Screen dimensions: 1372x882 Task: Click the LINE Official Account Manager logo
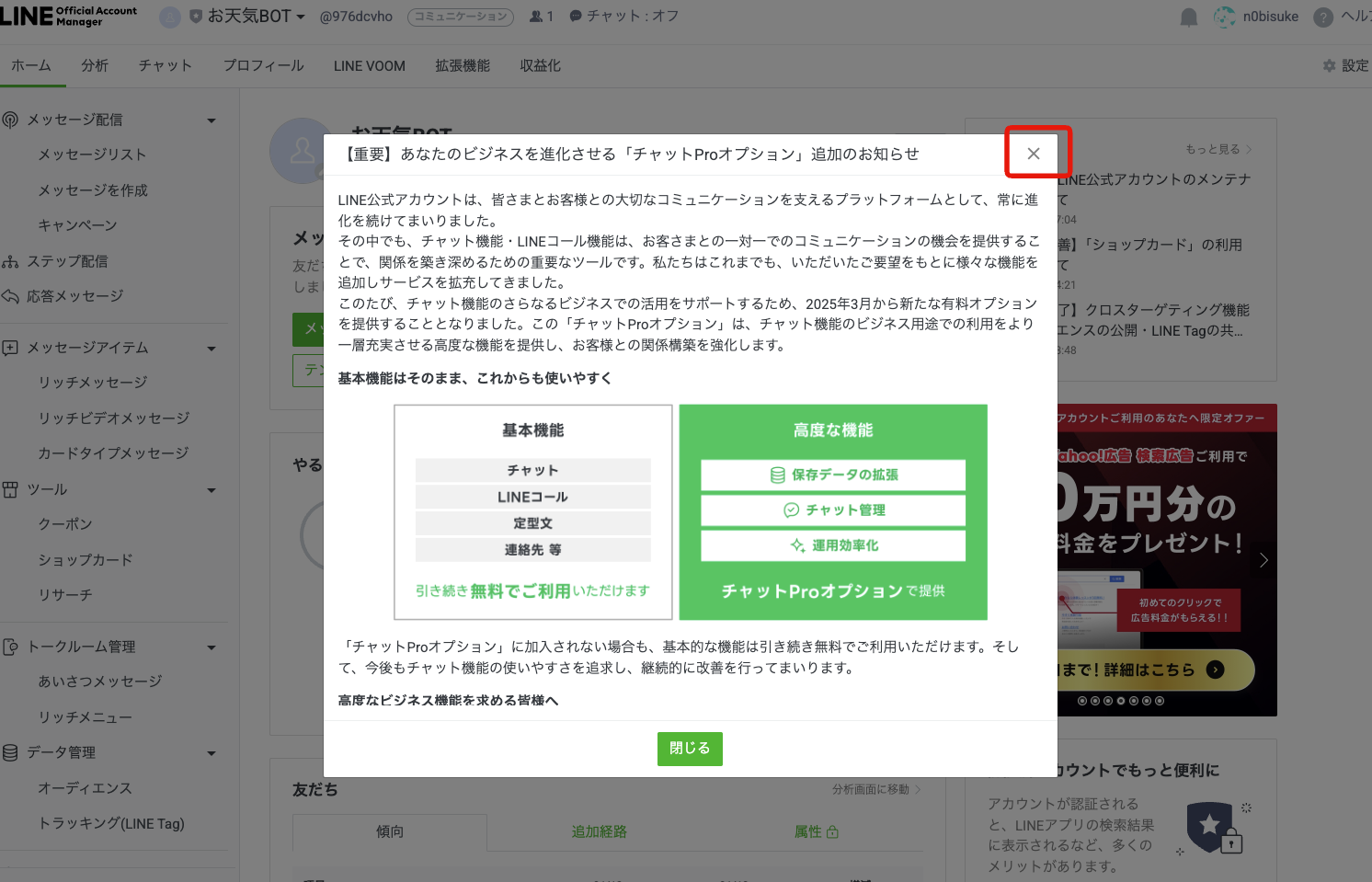click(69, 16)
